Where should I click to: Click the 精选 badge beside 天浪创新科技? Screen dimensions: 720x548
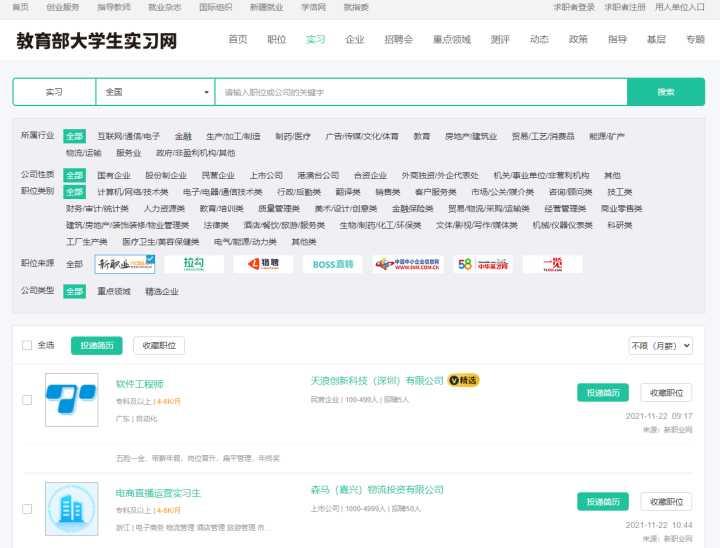463,380
